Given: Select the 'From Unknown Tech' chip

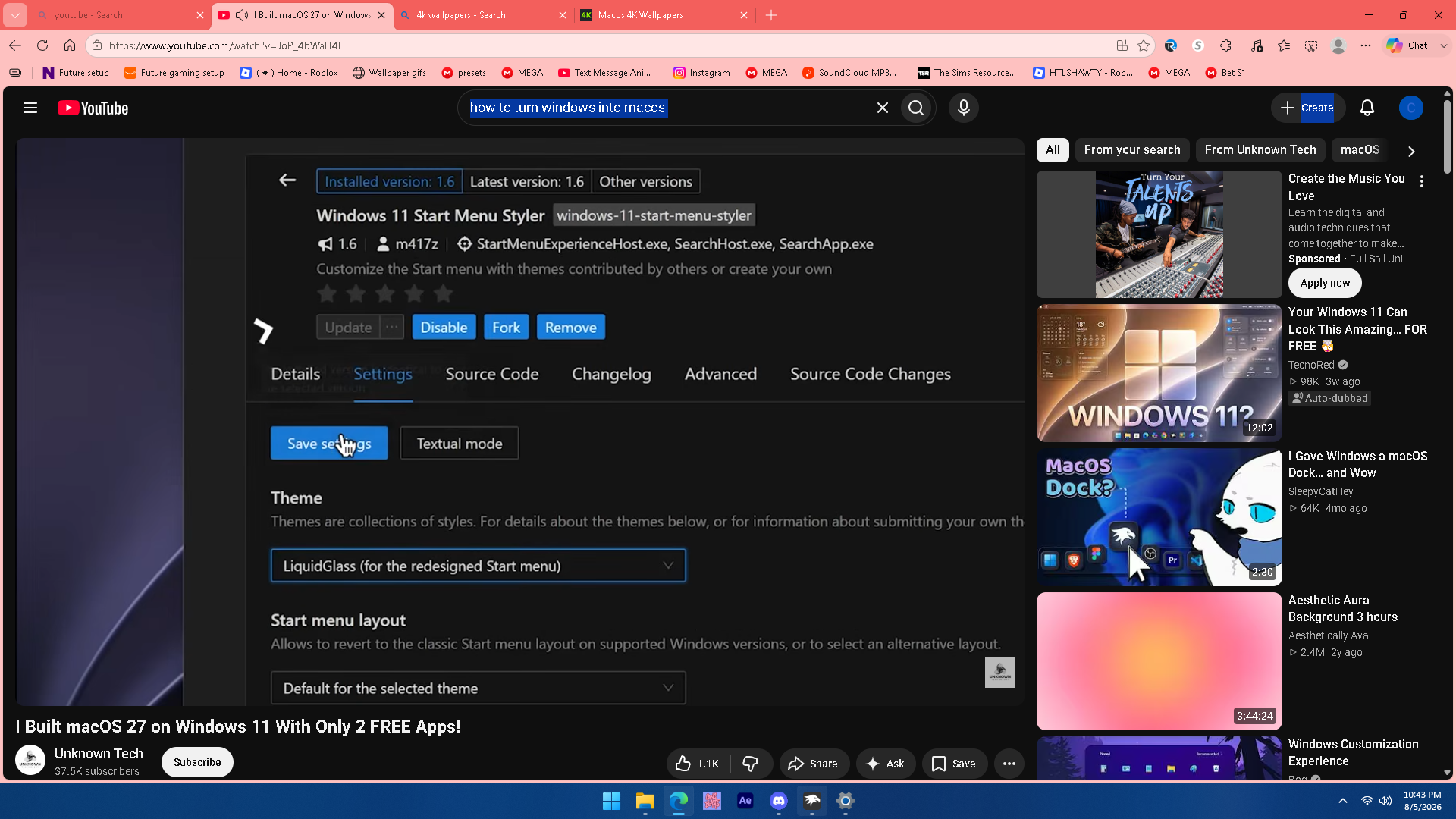Looking at the screenshot, I should (1260, 150).
